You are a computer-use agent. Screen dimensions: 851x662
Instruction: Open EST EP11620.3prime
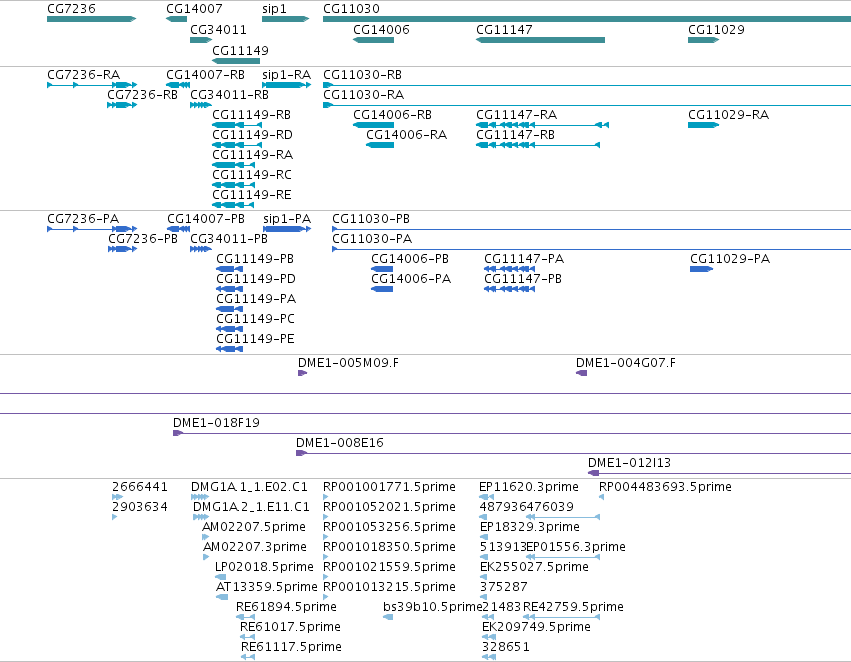(x=529, y=487)
